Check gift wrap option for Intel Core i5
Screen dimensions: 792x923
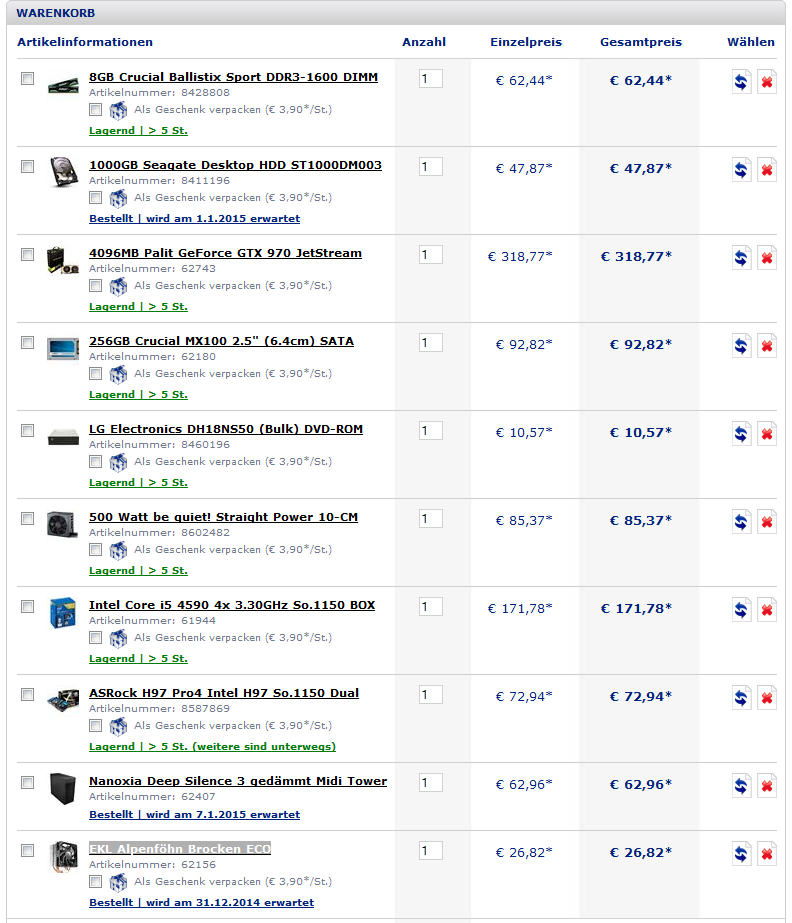coord(95,638)
